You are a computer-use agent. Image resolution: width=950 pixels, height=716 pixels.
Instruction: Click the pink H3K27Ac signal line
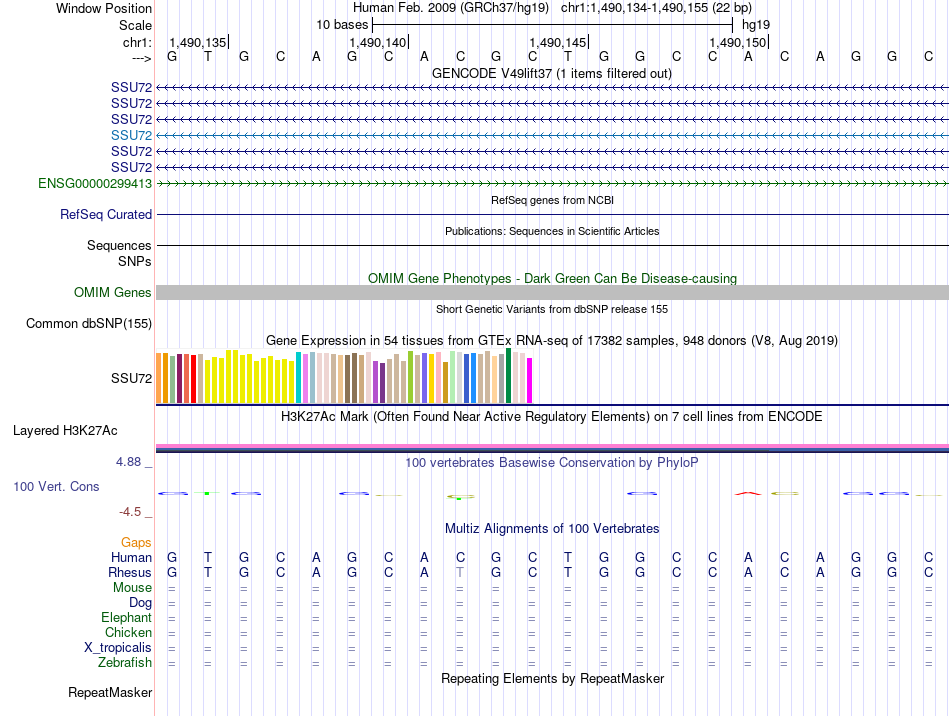point(551,446)
